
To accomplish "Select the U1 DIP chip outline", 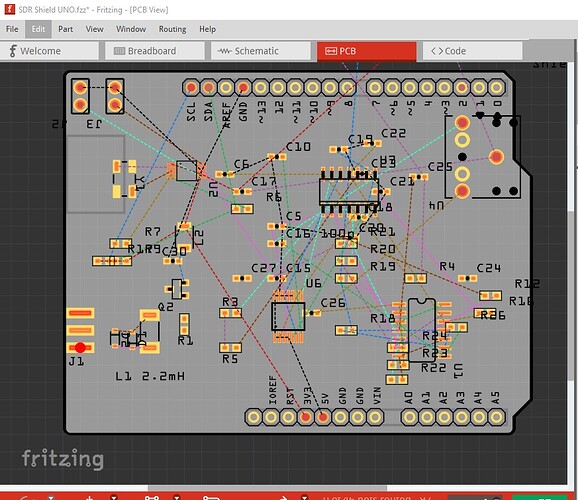I will point(422,330).
